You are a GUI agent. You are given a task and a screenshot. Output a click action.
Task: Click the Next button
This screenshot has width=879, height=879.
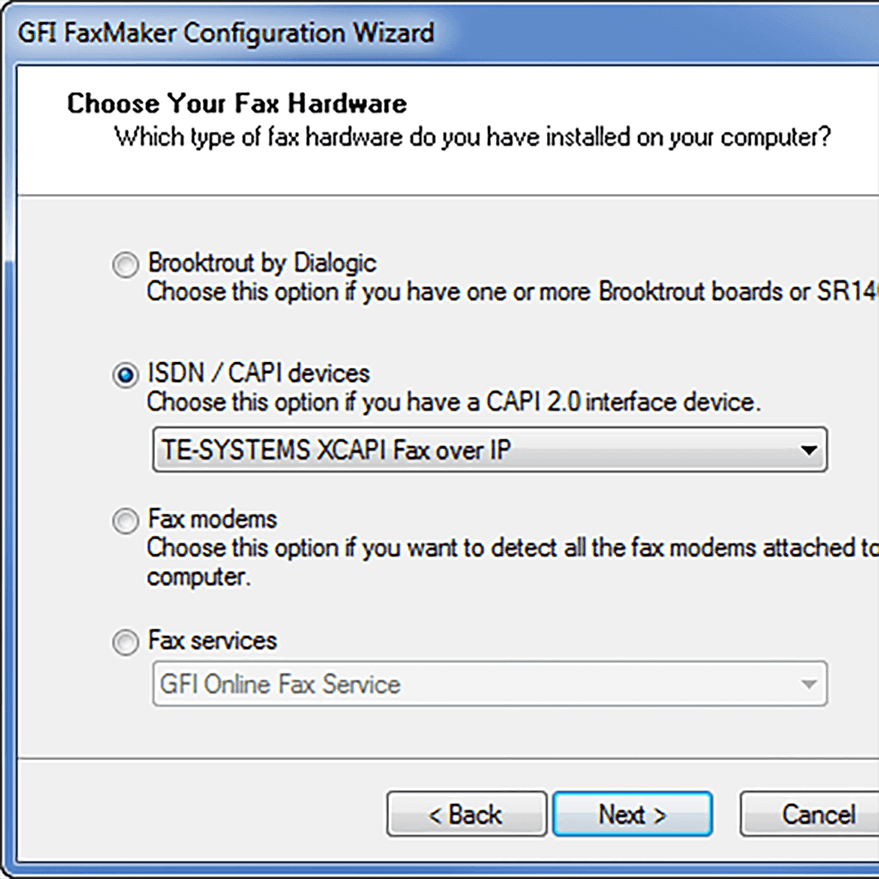[x=632, y=813]
